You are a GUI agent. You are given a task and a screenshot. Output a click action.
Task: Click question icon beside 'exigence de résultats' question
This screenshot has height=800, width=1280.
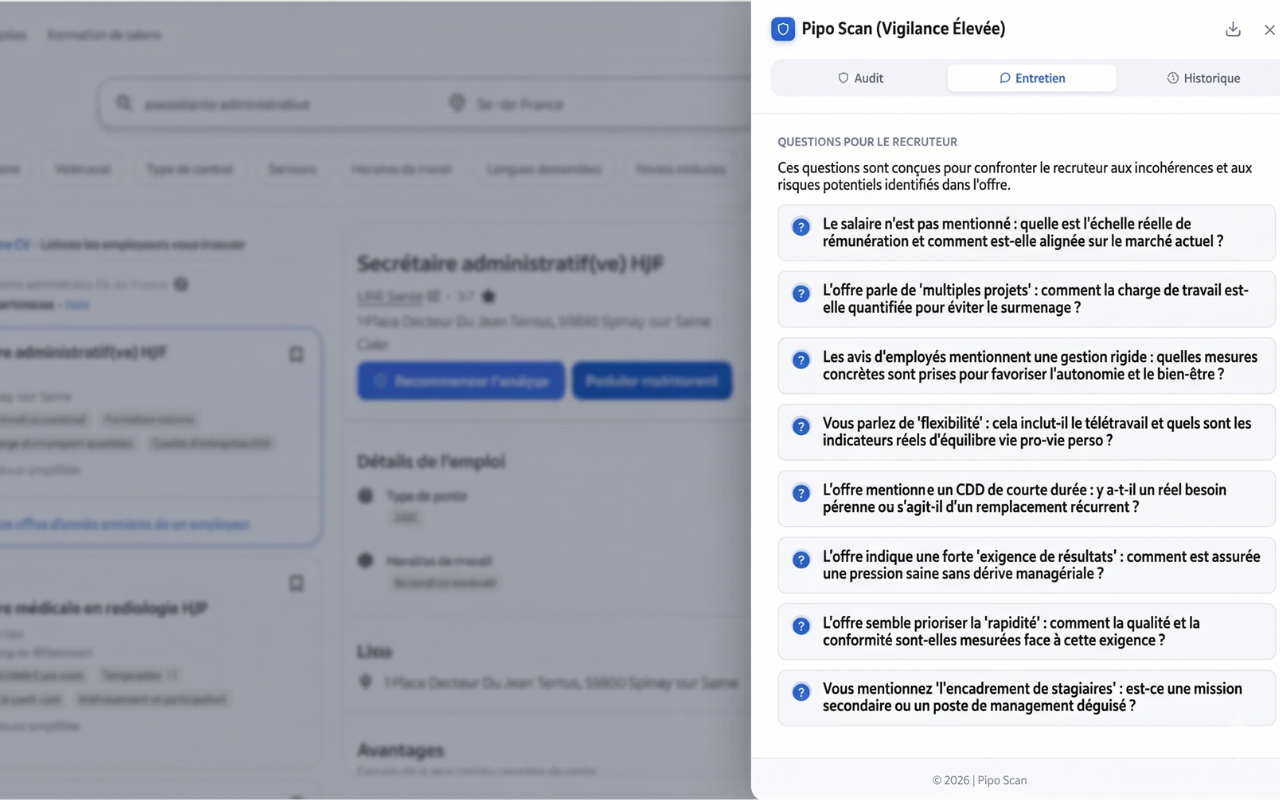tap(801, 560)
